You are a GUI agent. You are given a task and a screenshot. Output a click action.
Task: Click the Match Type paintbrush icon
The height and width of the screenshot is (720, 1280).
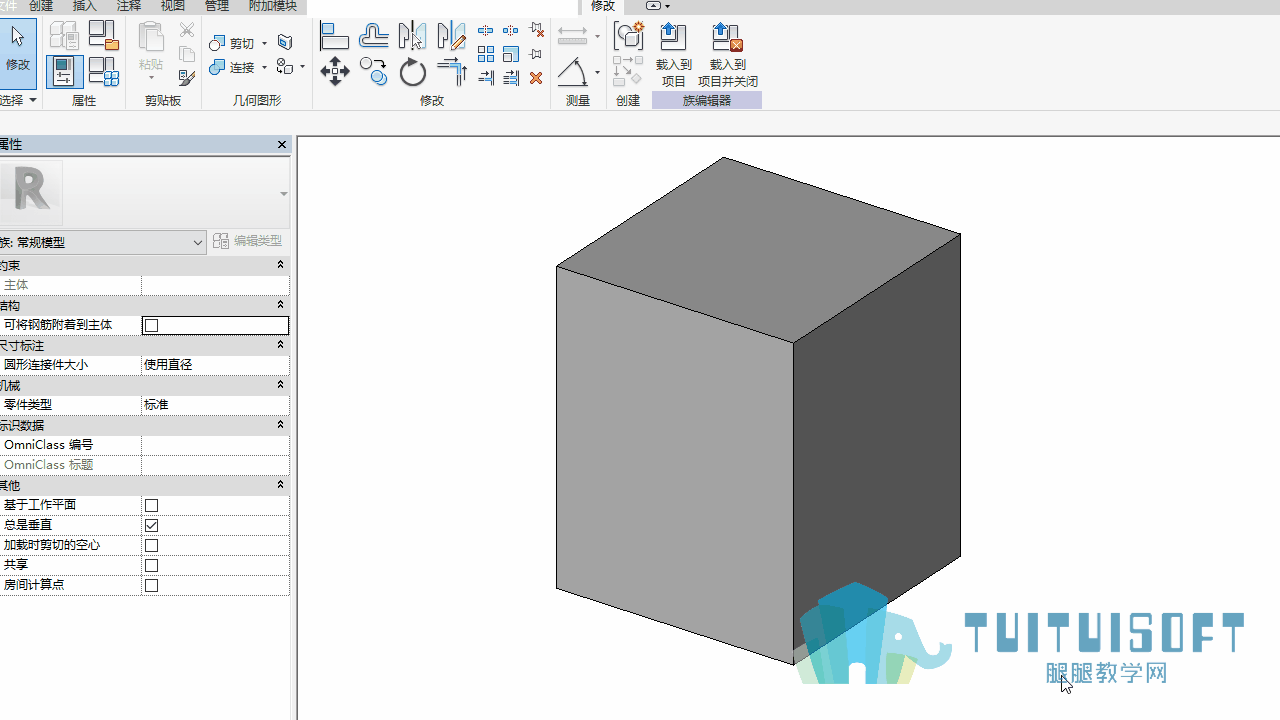pos(187,77)
